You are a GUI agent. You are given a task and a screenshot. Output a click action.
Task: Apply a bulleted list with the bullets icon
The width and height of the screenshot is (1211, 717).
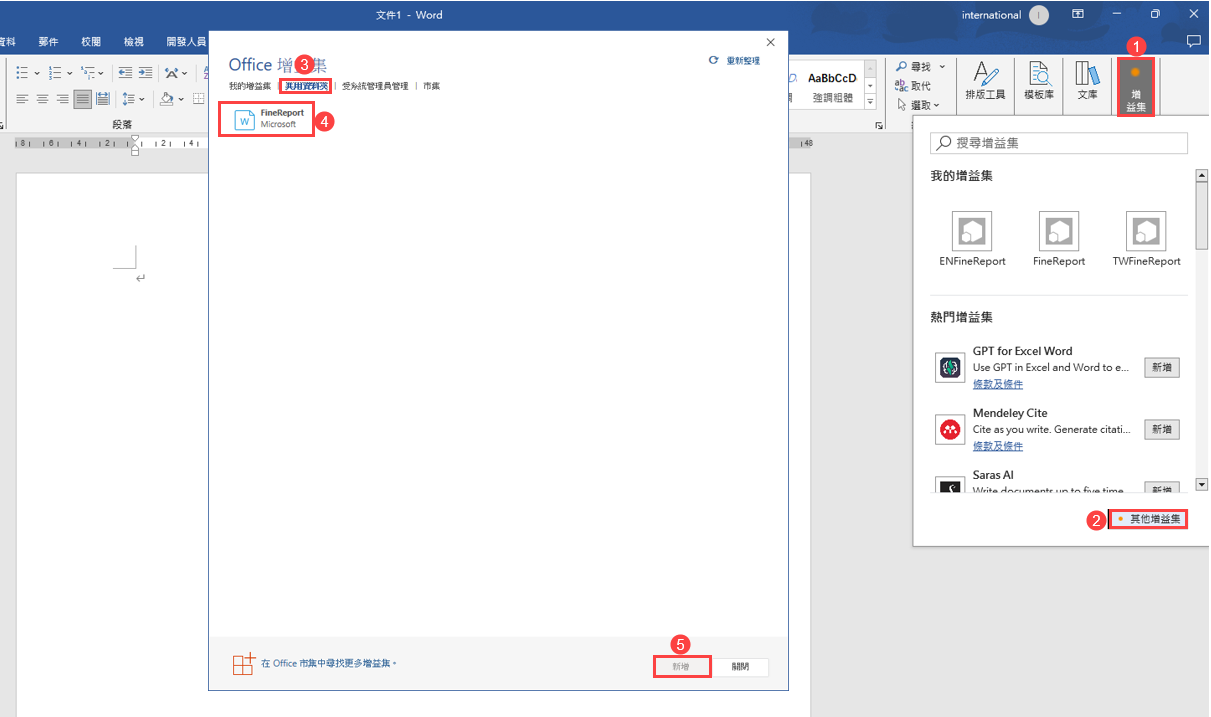[20, 72]
